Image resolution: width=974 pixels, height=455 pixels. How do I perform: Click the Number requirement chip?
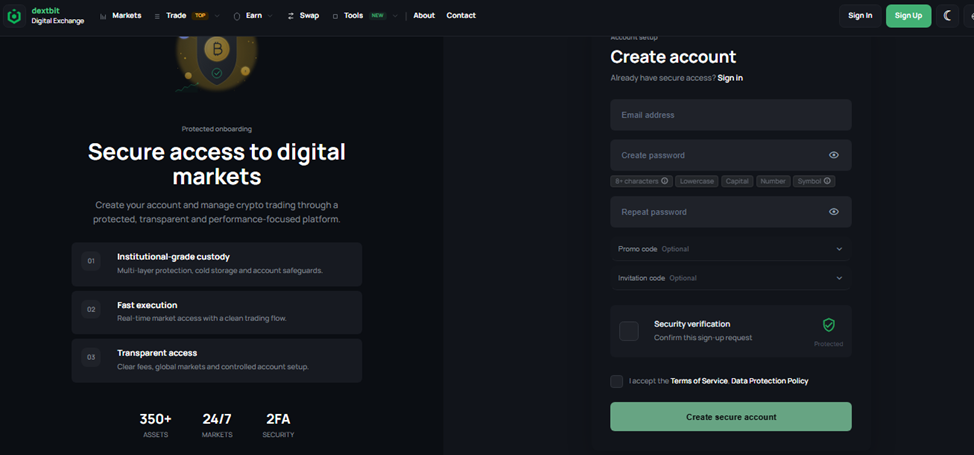click(773, 182)
